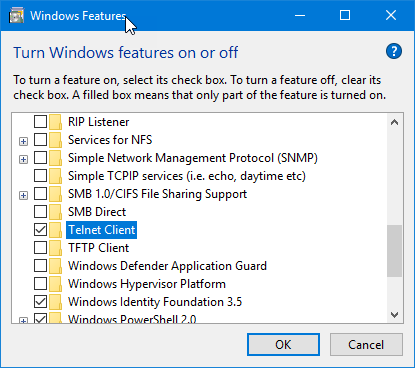This screenshot has width=415, height=368.
Task: Select the TFTP Client label
Action: point(98,248)
